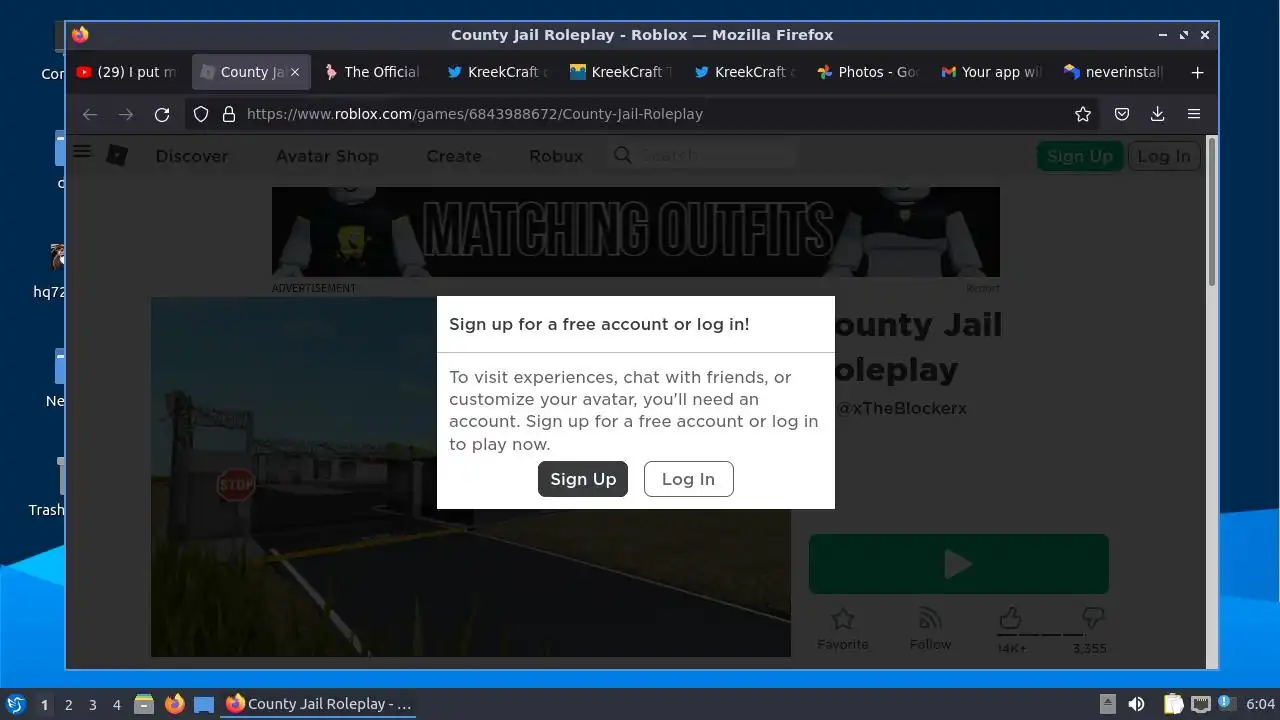Bookmark this page with star icon

pos(1083,114)
